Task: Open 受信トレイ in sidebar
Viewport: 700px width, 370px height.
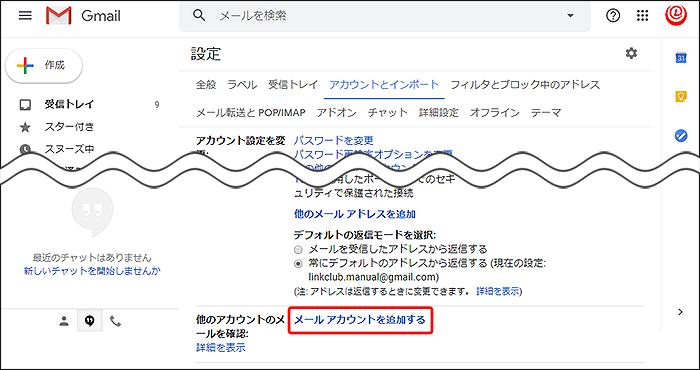Action: 69,105
